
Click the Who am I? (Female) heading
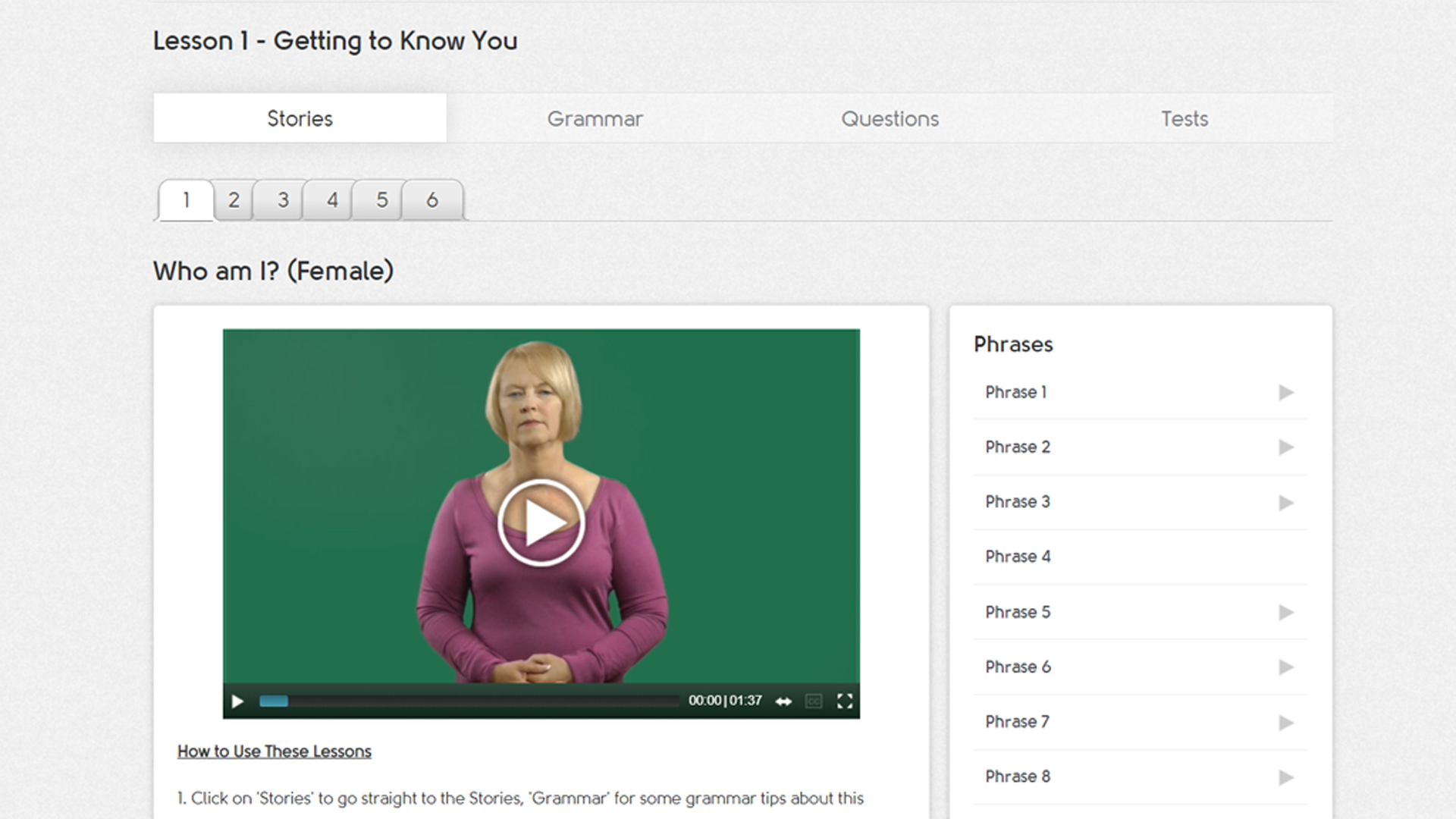[x=273, y=271]
